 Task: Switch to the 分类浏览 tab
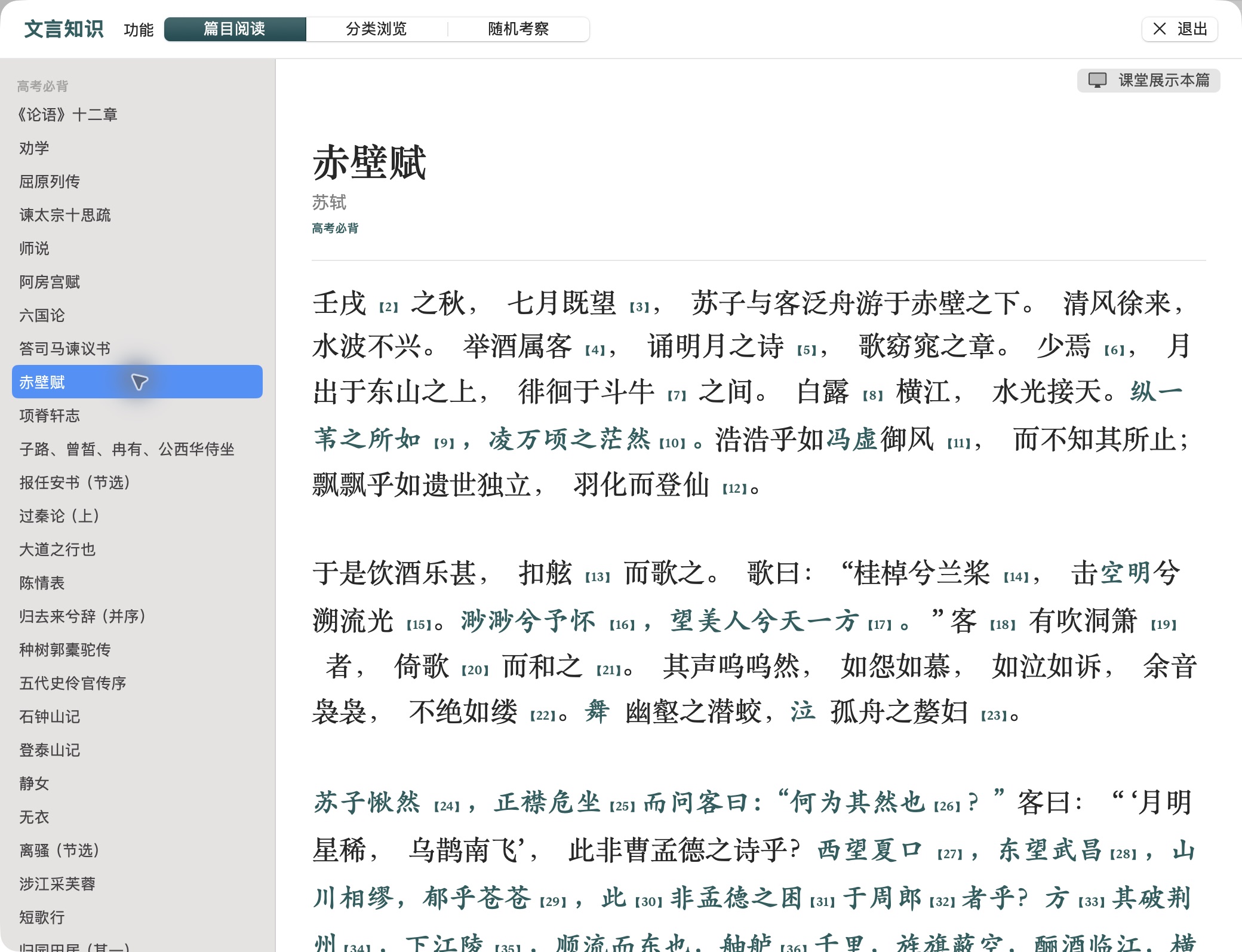tap(376, 29)
